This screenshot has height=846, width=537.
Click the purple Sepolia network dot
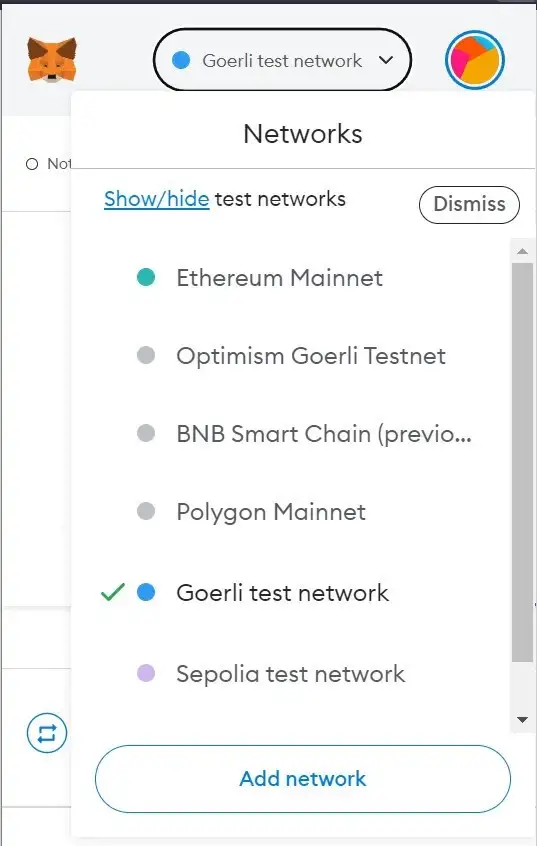(146, 673)
